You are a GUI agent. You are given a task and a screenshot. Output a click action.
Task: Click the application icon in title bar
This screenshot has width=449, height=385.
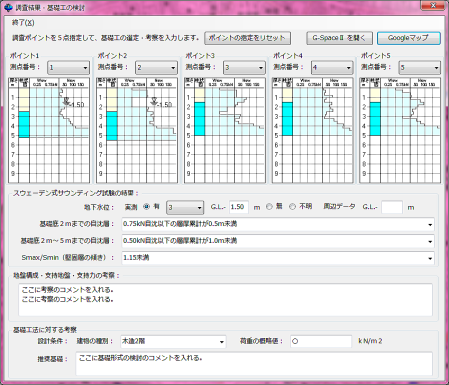[9, 6]
